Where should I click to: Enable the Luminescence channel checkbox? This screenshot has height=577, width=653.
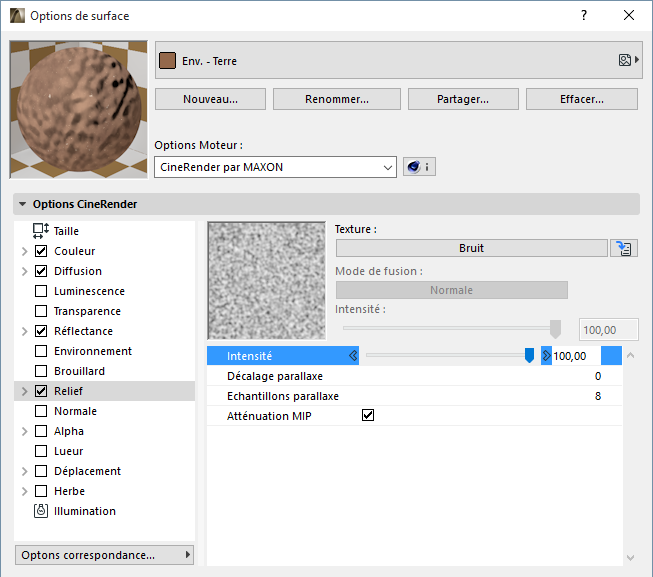pyautogui.click(x=41, y=291)
